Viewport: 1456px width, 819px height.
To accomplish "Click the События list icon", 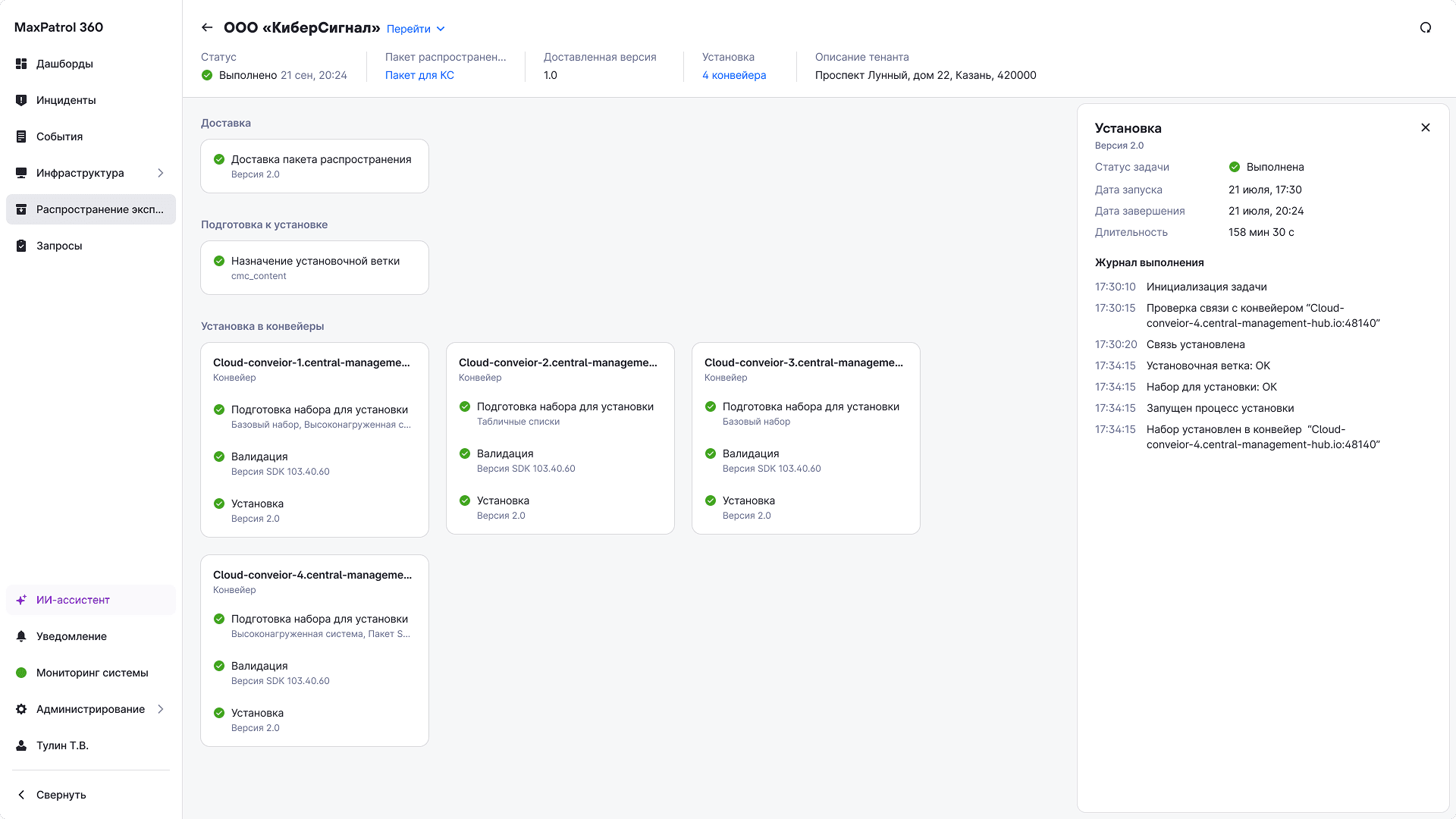I will (21, 136).
